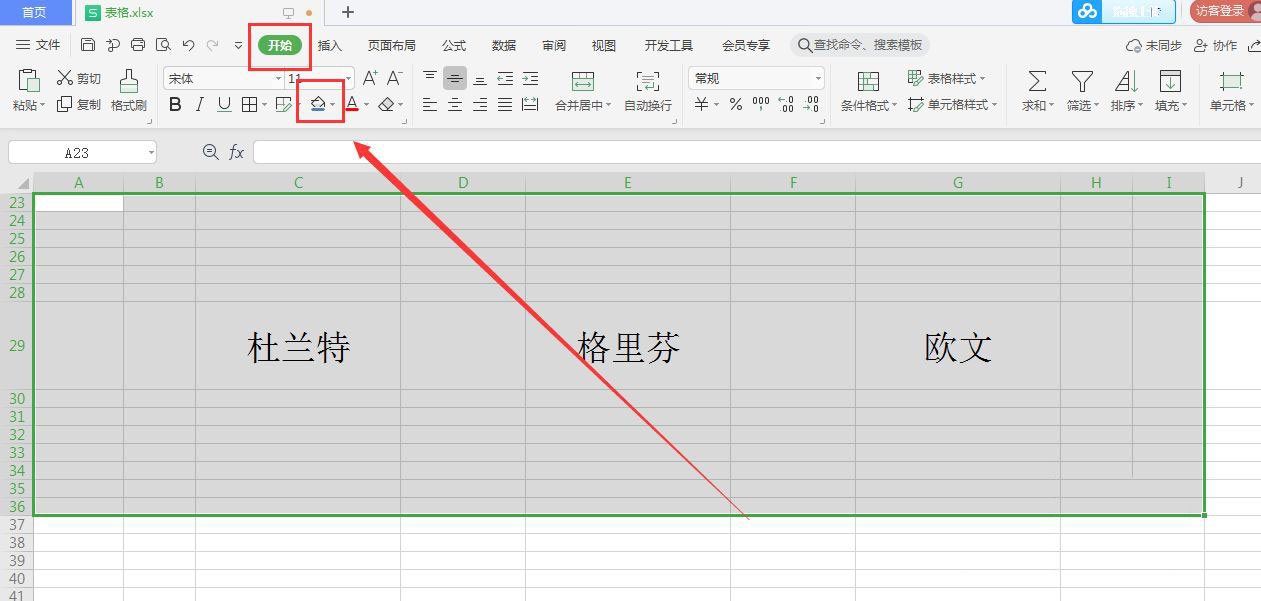The height and width of the screenshot is (601, 1261).
Task: Open font color dropdown arrow
Action: pos(366,104)
